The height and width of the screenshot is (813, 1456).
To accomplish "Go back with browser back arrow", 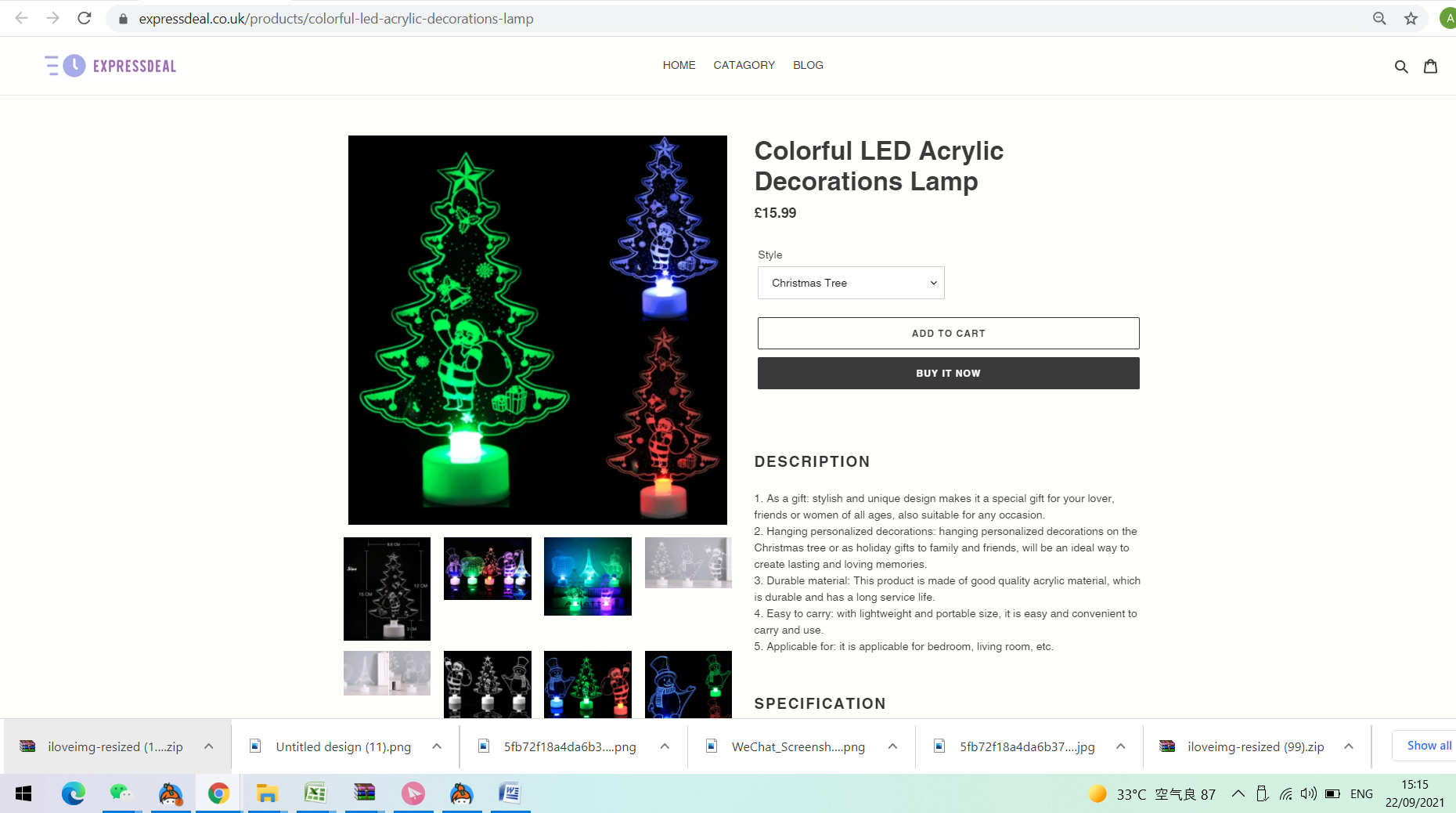I will click(x=21, y=18).
